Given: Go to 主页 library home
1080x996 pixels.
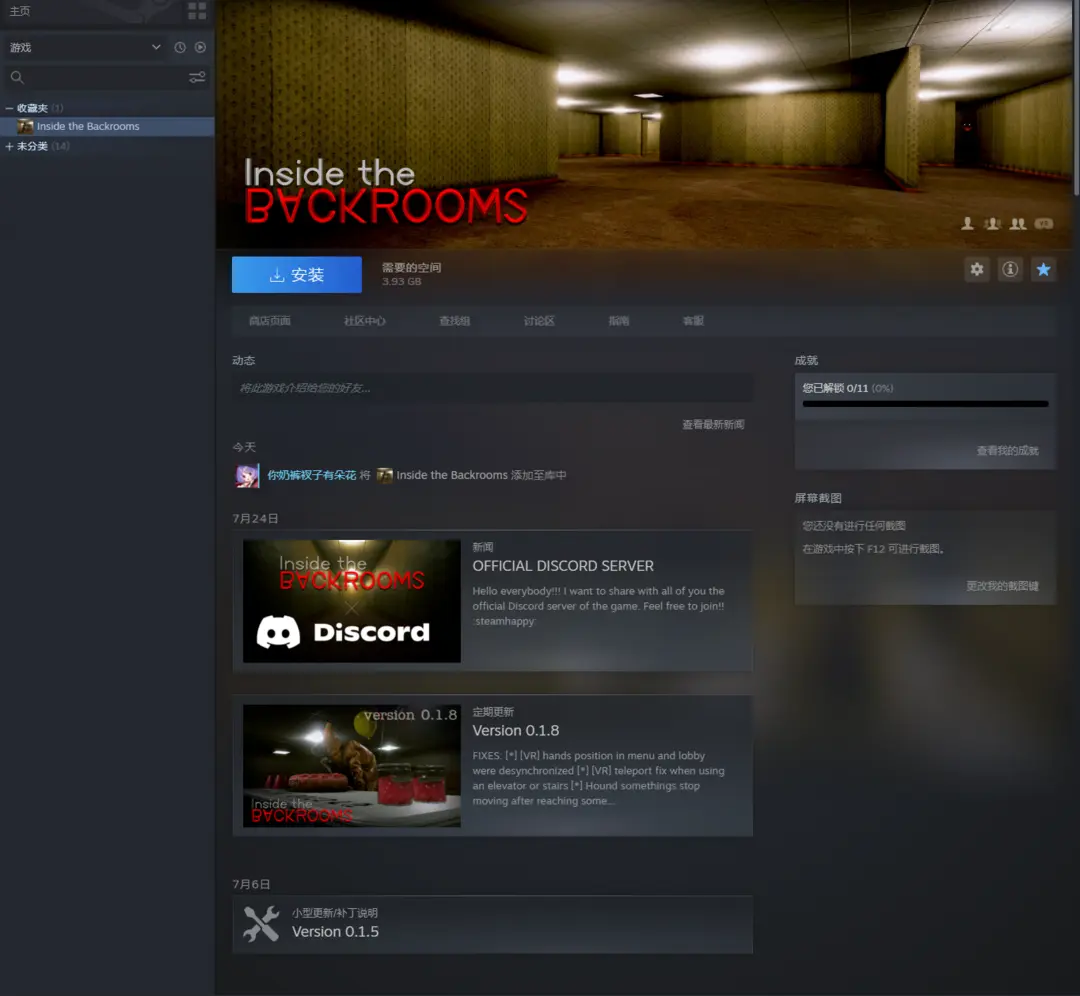Looking at the screenshot, I should point(20,11).
